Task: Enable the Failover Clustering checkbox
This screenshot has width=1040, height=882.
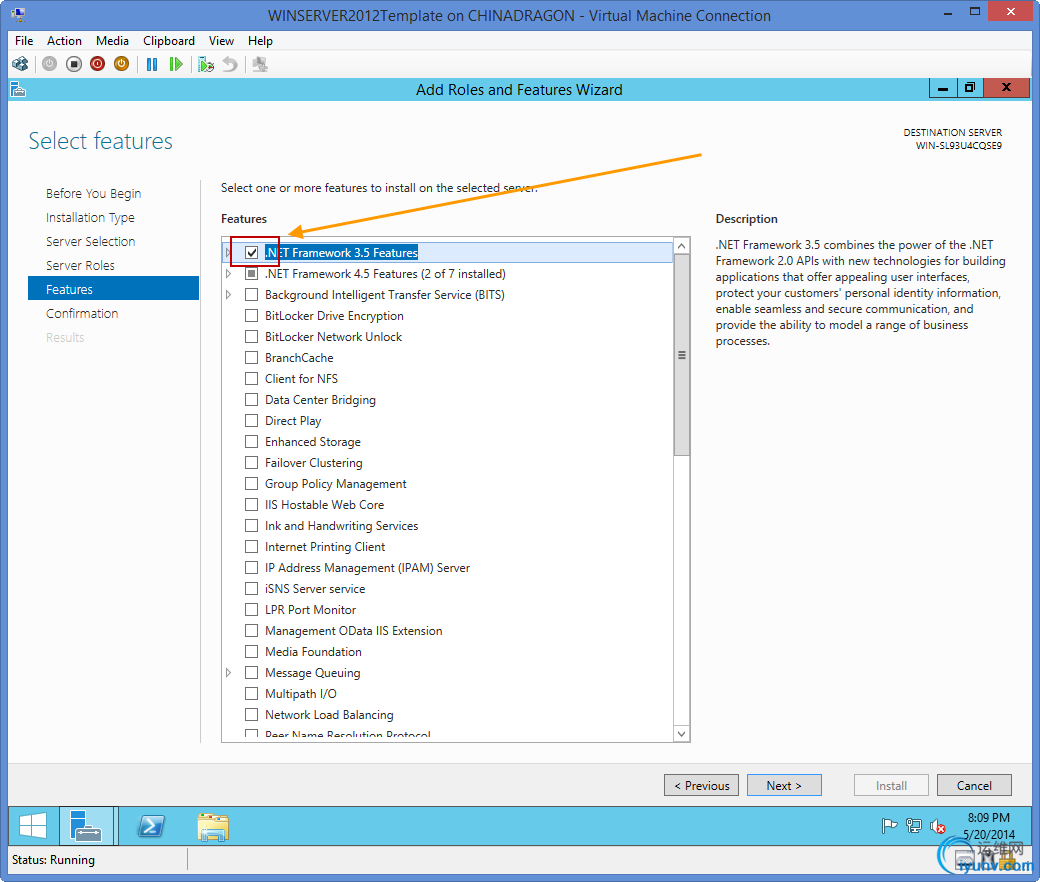Action: point(251,463)
